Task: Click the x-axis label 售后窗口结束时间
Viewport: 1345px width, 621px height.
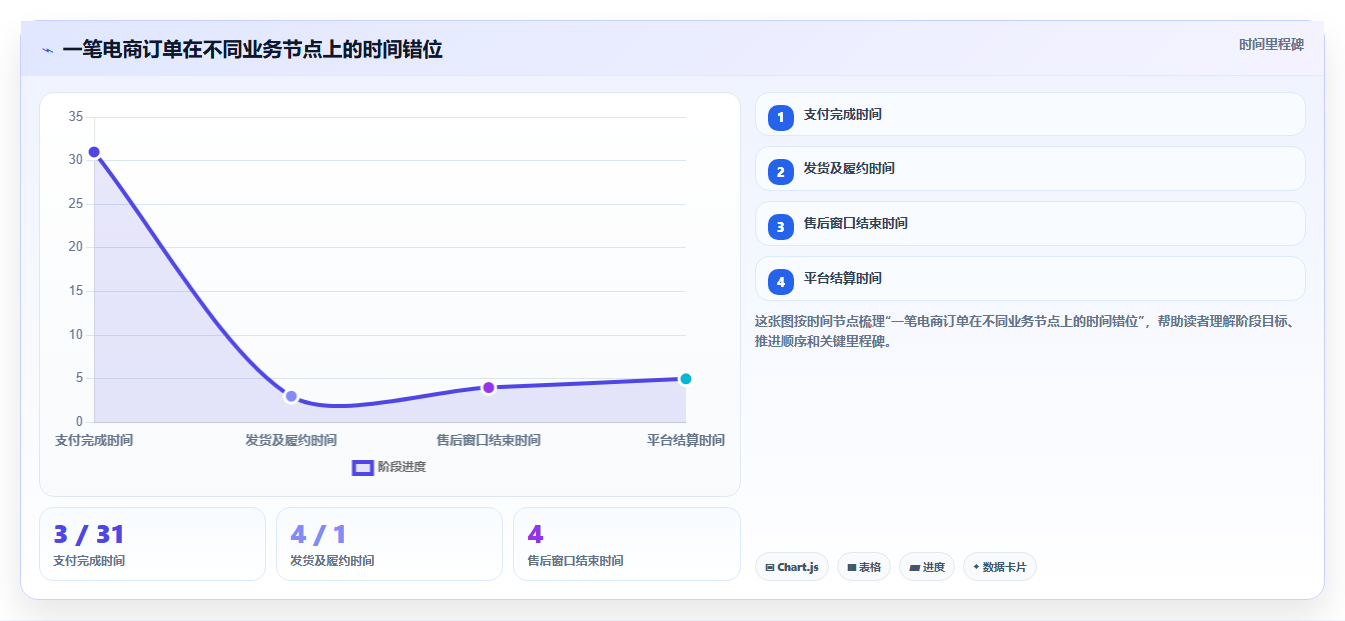Action: tap(488, 440)
